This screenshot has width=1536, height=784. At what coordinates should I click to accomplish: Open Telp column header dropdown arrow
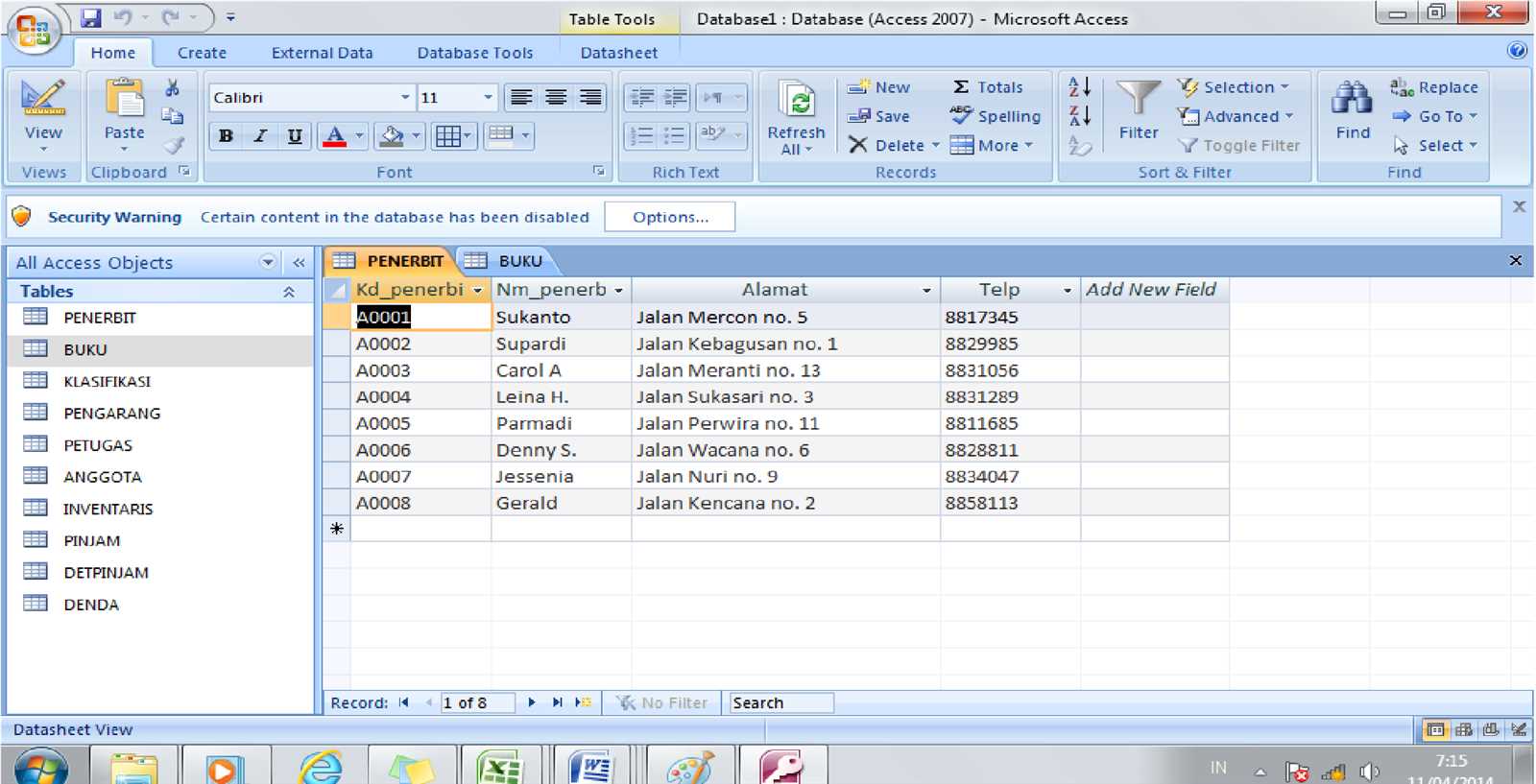tap(1067, 290)
